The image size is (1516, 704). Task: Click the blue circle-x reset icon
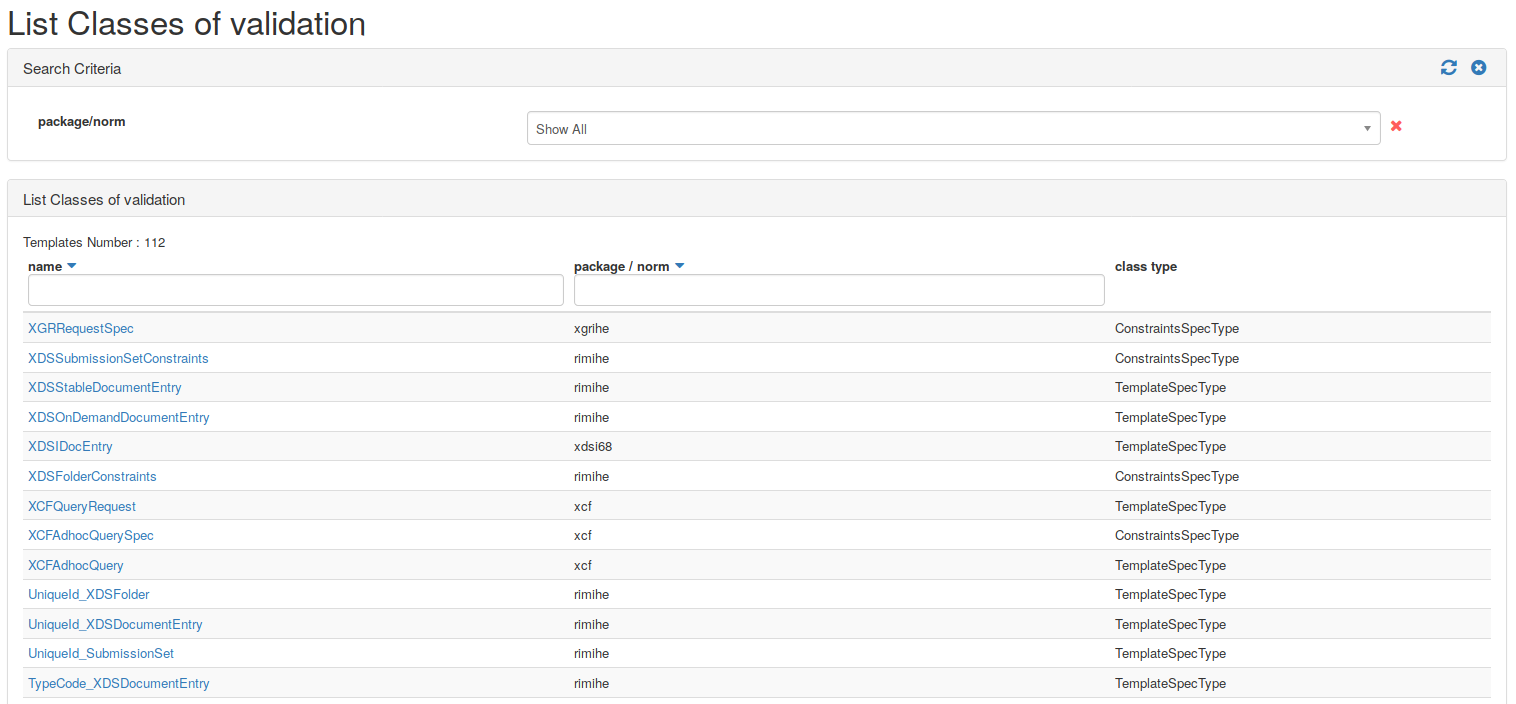point(1478,68)
